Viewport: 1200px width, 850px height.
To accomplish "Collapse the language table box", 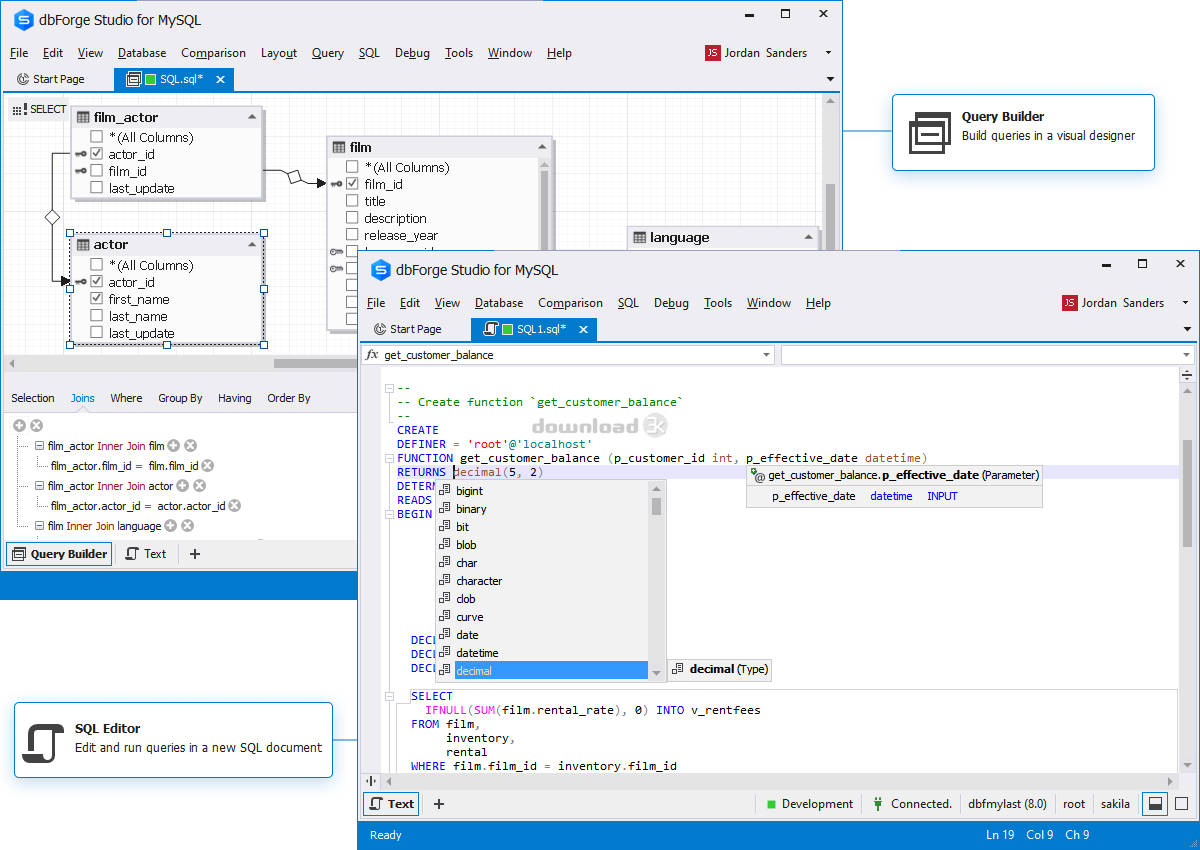I will coord(808,237).
